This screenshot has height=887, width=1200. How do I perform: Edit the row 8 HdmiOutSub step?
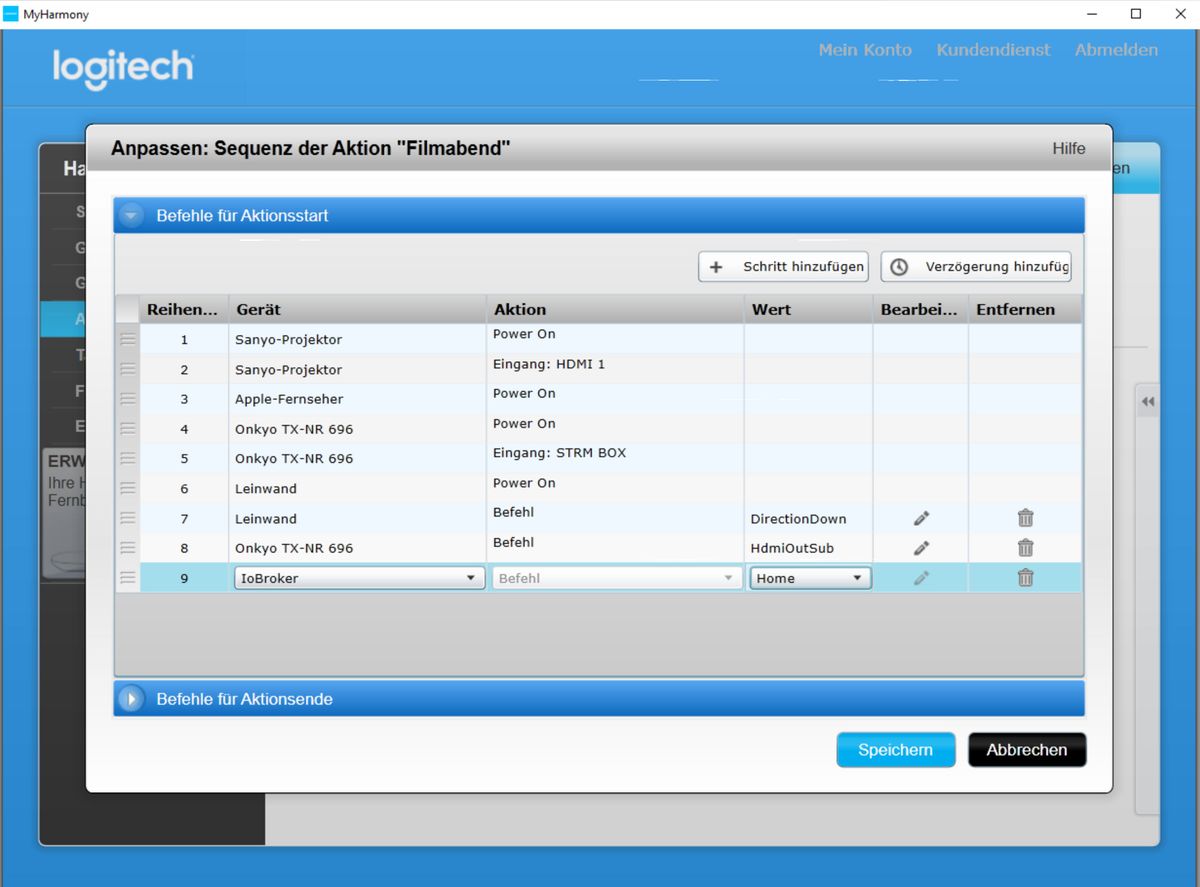tap(921, 548)
